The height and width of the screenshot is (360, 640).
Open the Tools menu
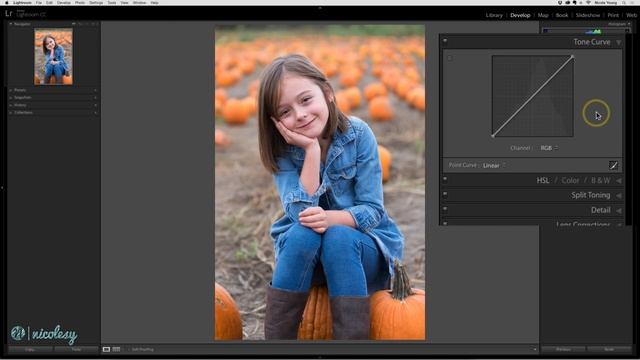click(x=112, y=2)
